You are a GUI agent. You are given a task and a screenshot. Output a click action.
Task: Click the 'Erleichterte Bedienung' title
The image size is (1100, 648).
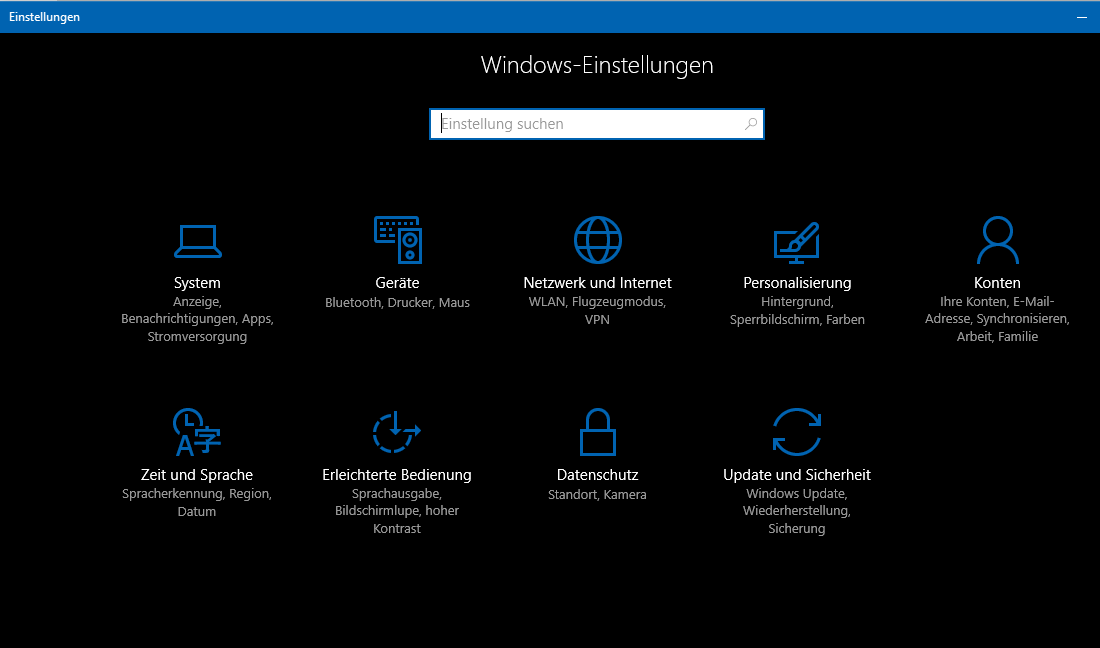397,475
